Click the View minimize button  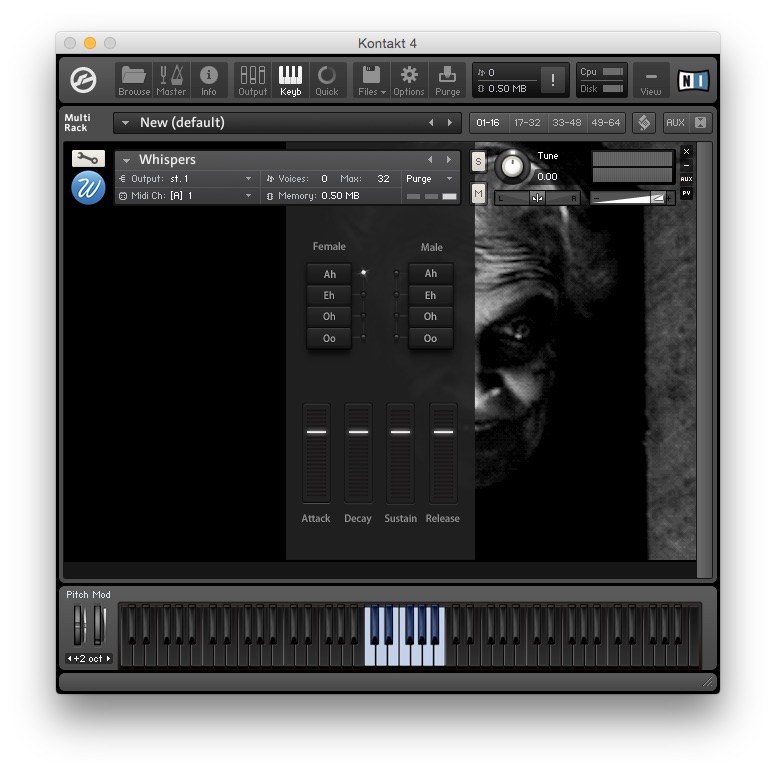click(651, 80)
